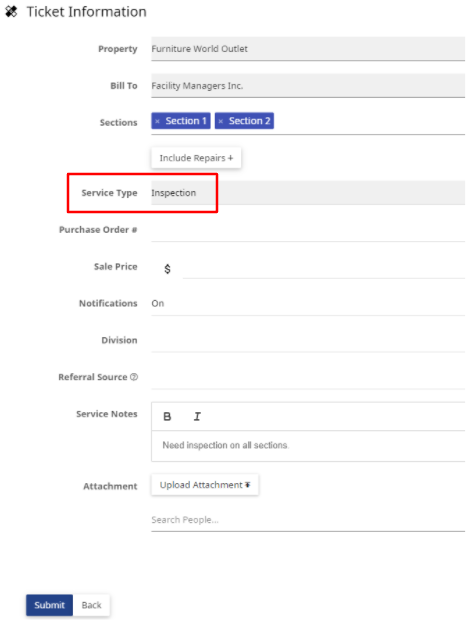Open the Referral Source field
The height and width of the screenshot is (621, 466).
[308, 377]
